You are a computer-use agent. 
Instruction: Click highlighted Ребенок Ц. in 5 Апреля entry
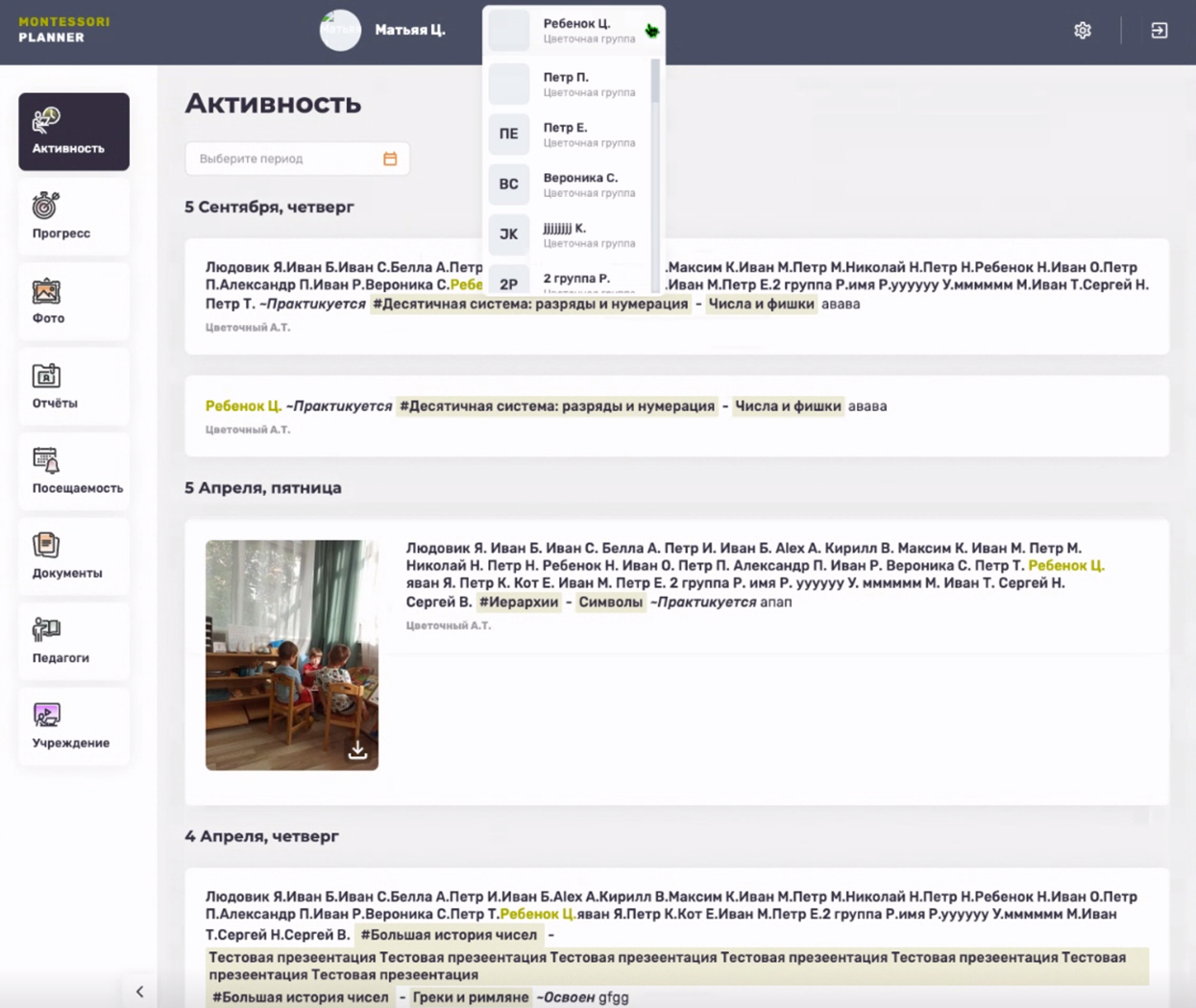tap(1066, 565)
